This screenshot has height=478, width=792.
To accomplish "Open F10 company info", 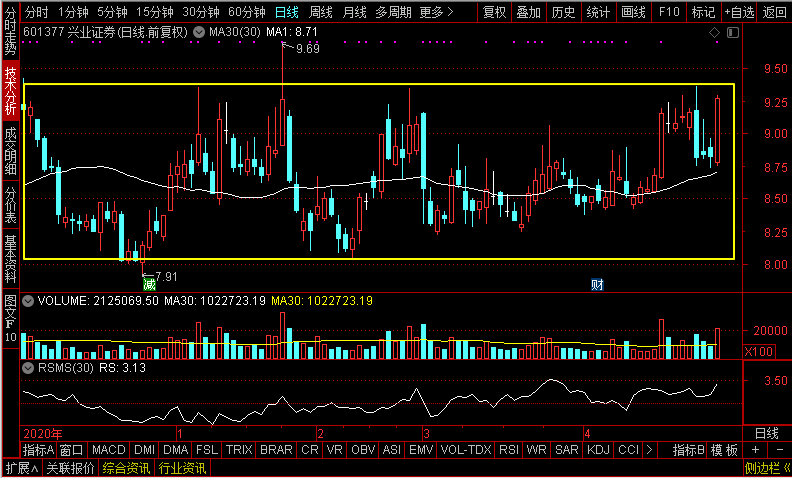I will pos(669,12).
